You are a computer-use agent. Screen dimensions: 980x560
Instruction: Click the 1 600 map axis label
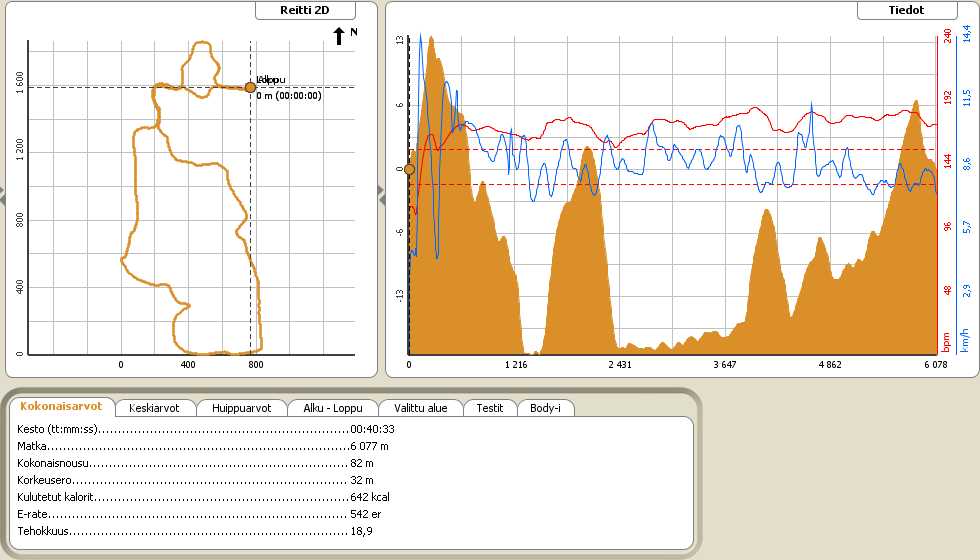pyautogui.click(x=20, y=82)
